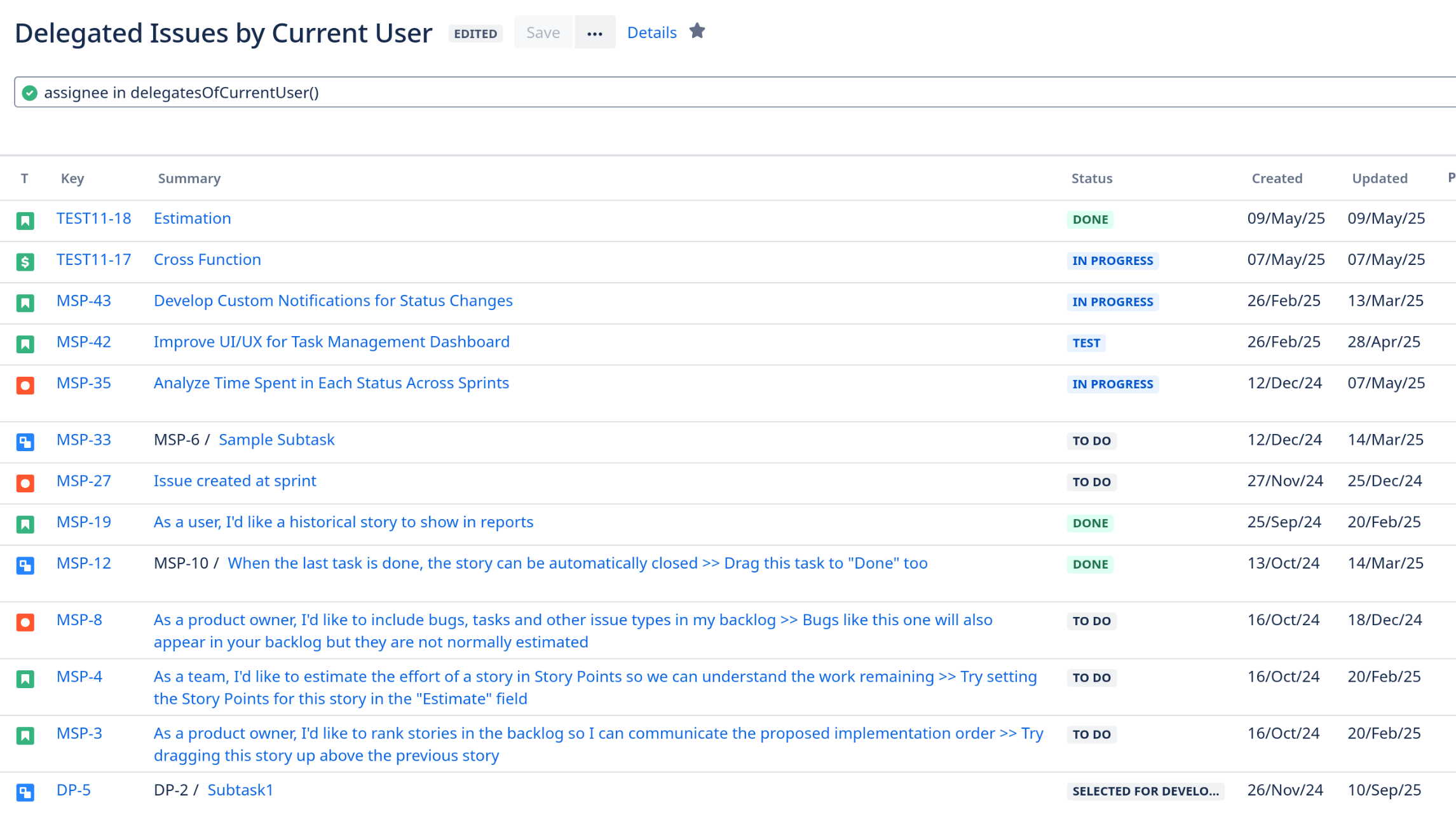The height and width of the screenshot is (819, 1456).
Task: Click IN PROGRESS status of Cross Function
Action: click(1112, 261)
